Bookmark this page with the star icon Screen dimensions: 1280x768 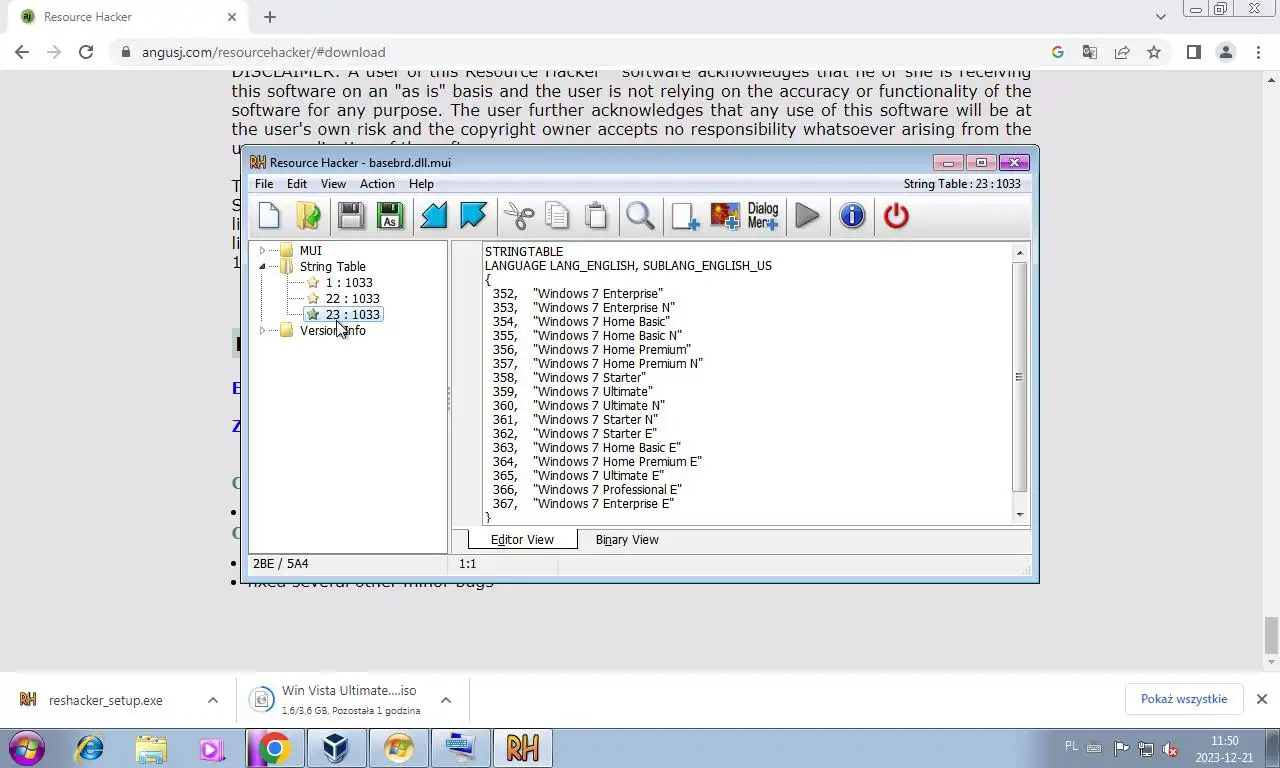[1154, 52]
